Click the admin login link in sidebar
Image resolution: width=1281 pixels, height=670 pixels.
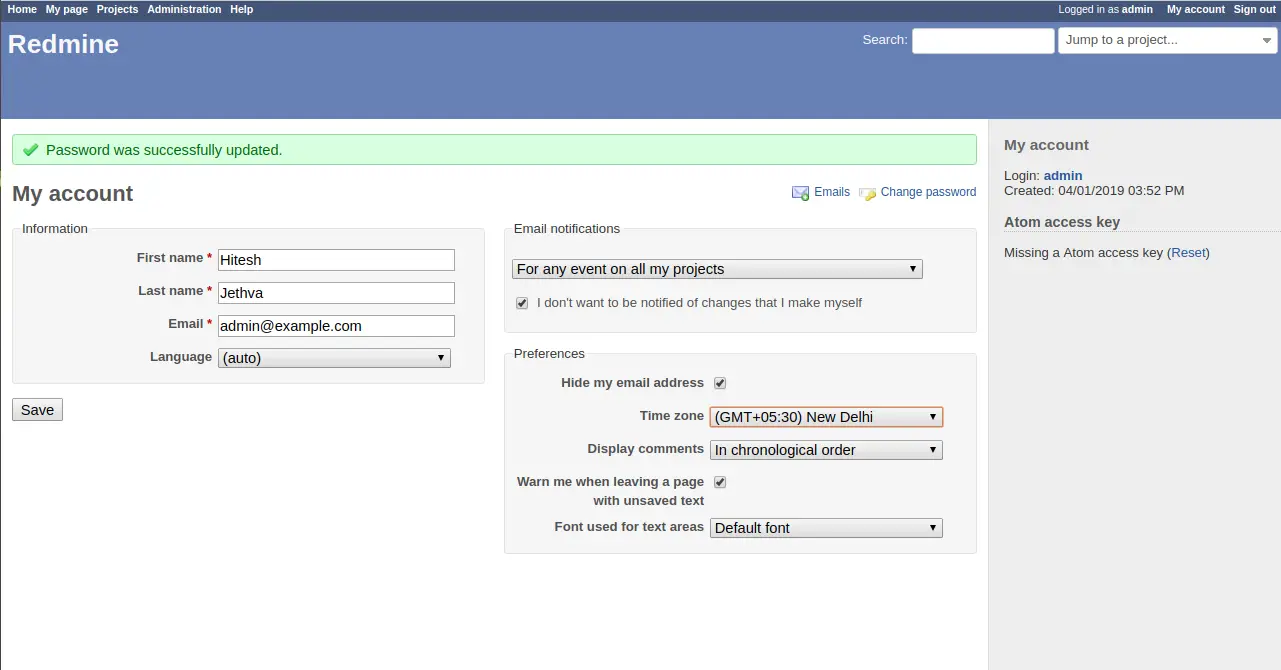[1063, 175]
